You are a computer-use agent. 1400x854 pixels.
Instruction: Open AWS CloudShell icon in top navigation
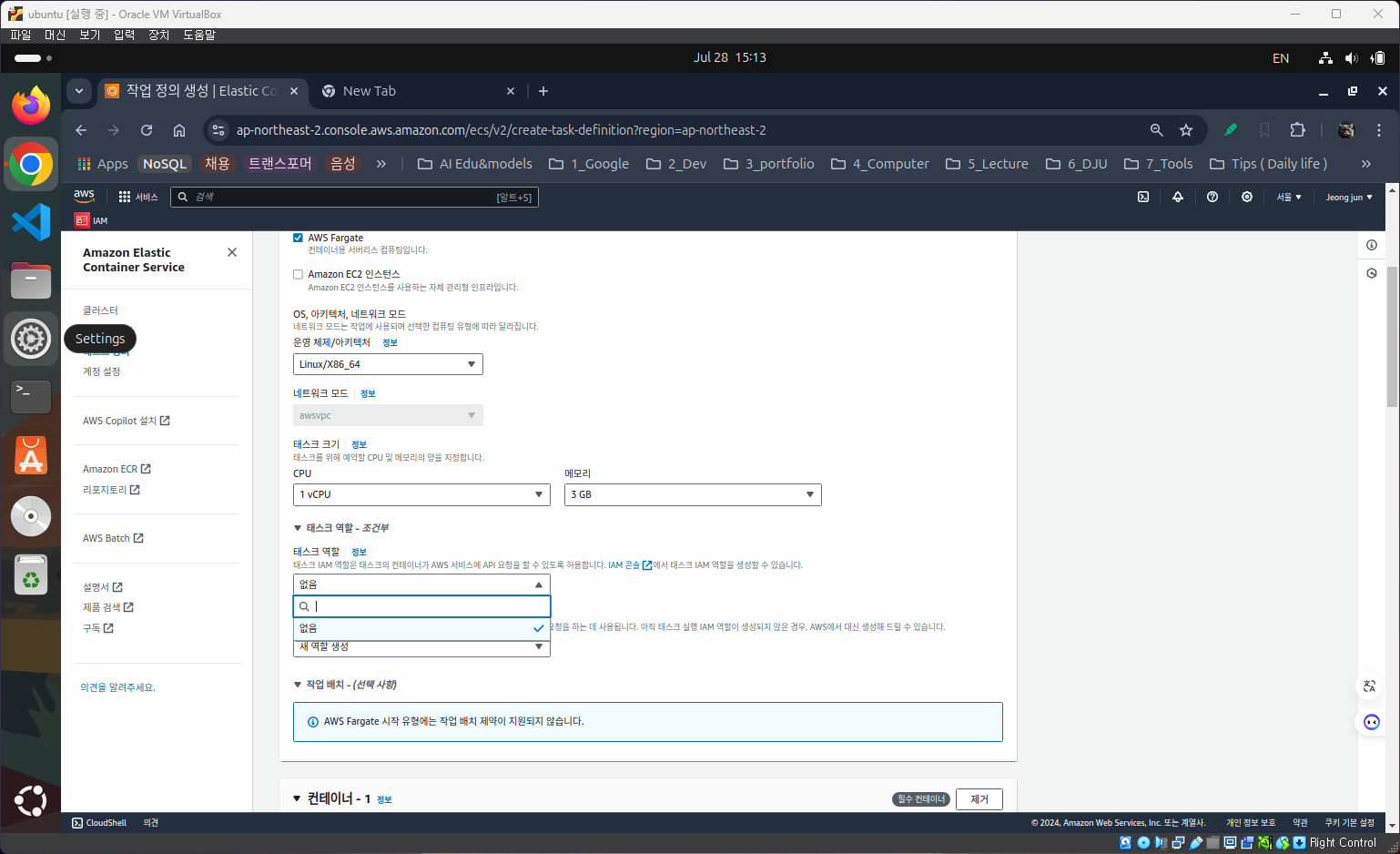point(1143,197)
